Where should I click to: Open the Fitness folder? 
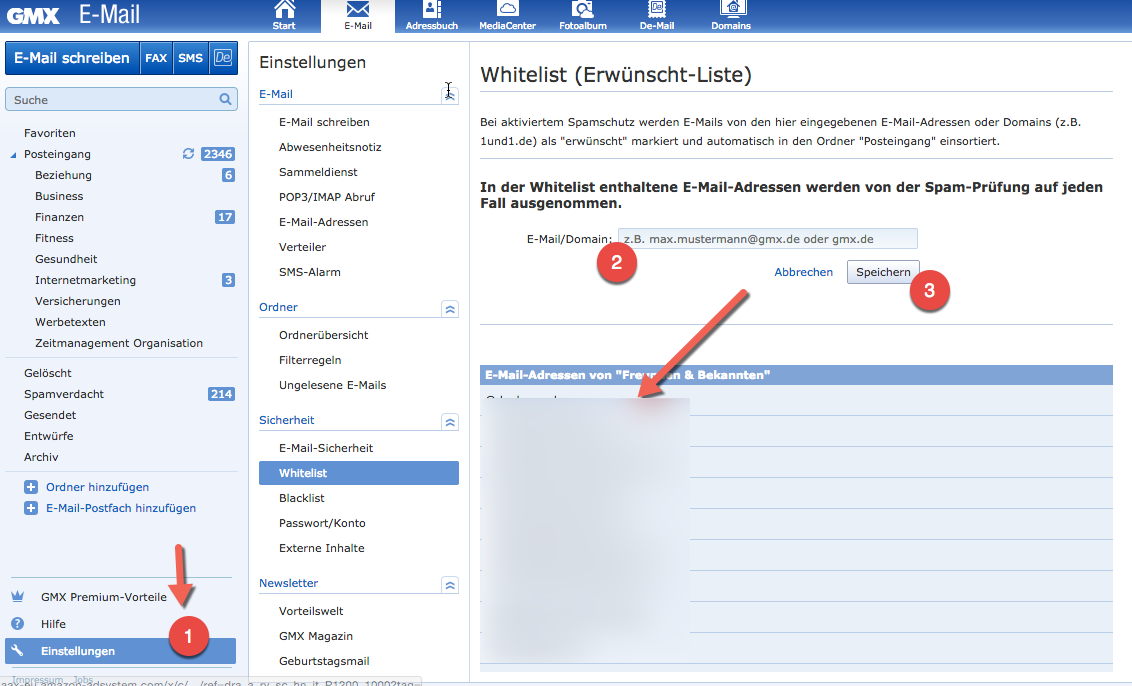pyautogui.click(x=54, y=238)
